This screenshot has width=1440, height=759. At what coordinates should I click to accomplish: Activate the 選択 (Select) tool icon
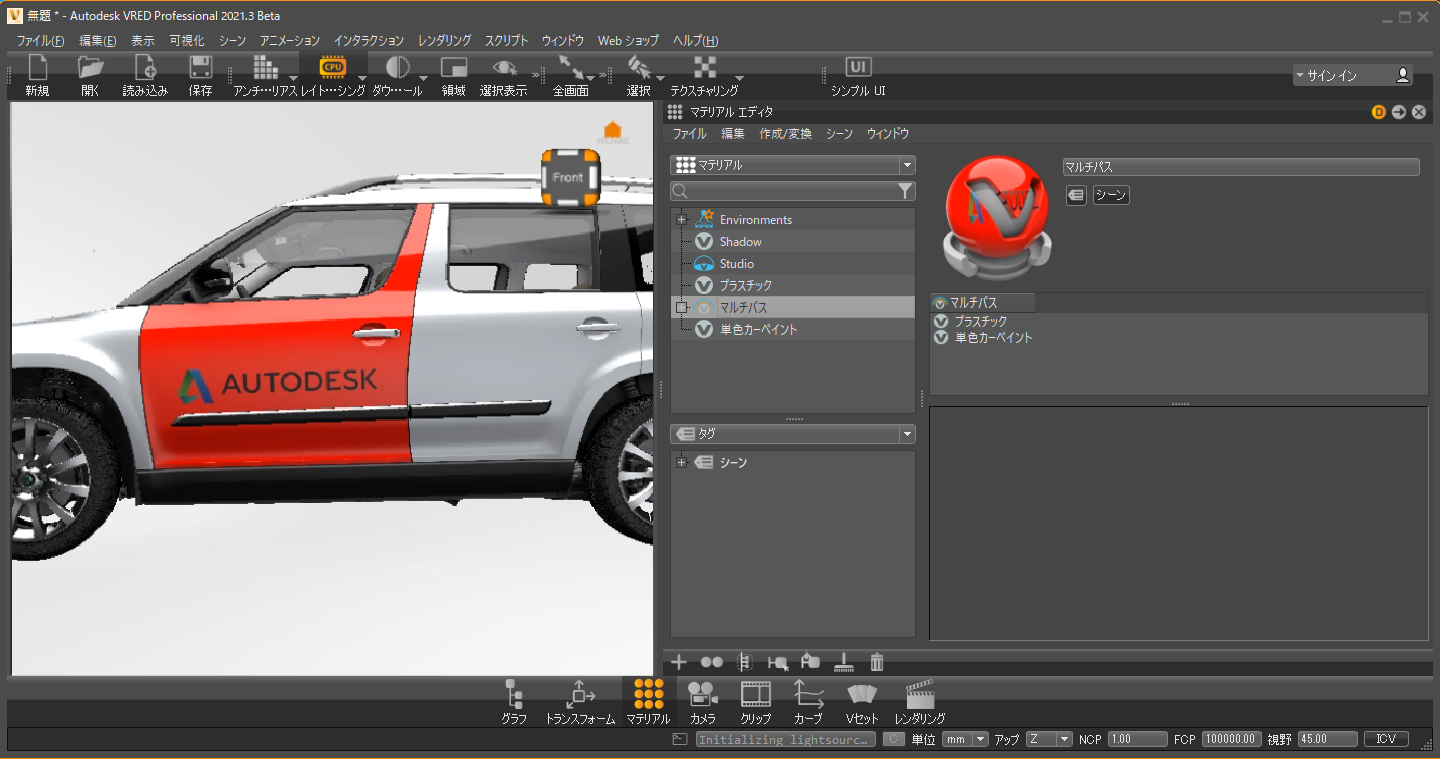point(638,68)
